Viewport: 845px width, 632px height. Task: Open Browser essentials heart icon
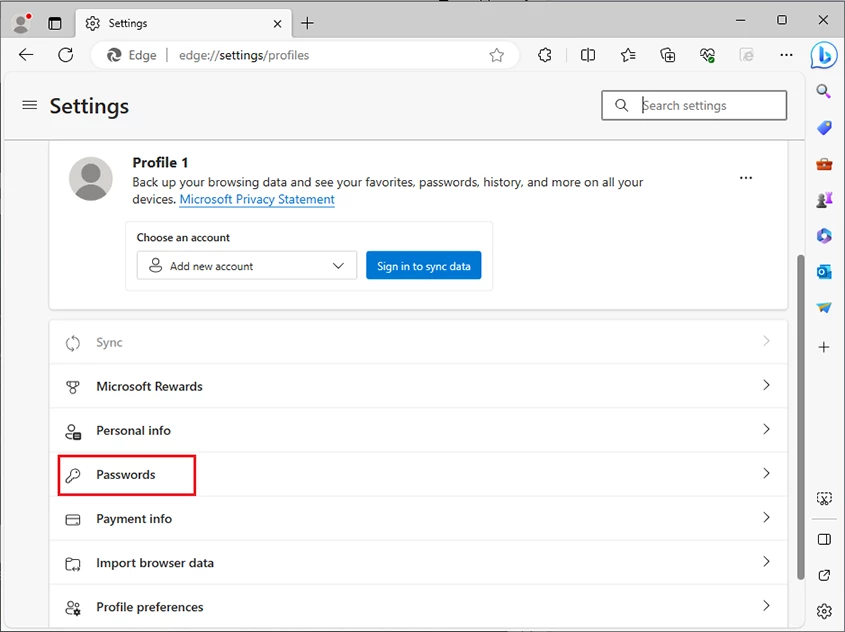coord(707,55)
